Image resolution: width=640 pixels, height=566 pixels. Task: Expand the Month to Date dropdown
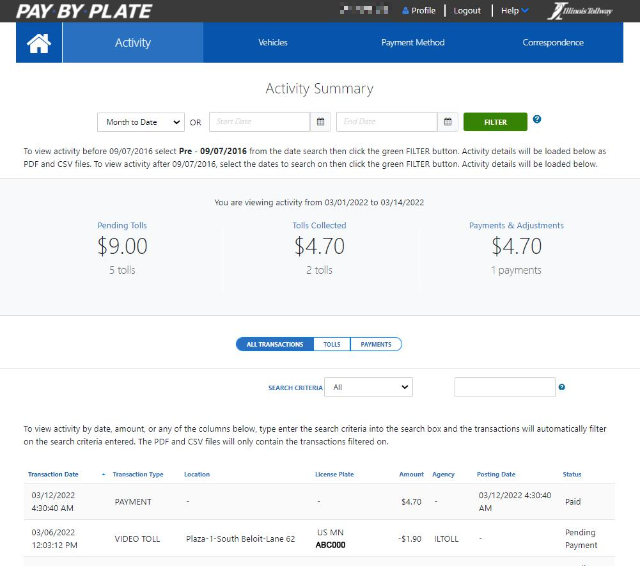(141, 122)
